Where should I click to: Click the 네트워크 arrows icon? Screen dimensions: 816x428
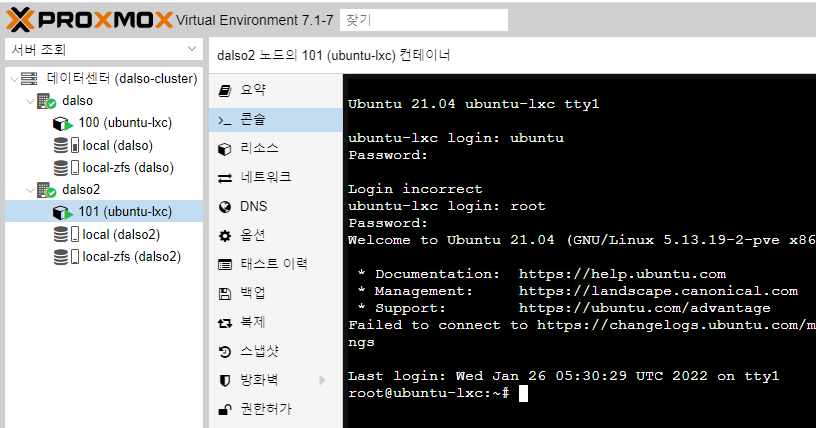click(x=225, y=179)
